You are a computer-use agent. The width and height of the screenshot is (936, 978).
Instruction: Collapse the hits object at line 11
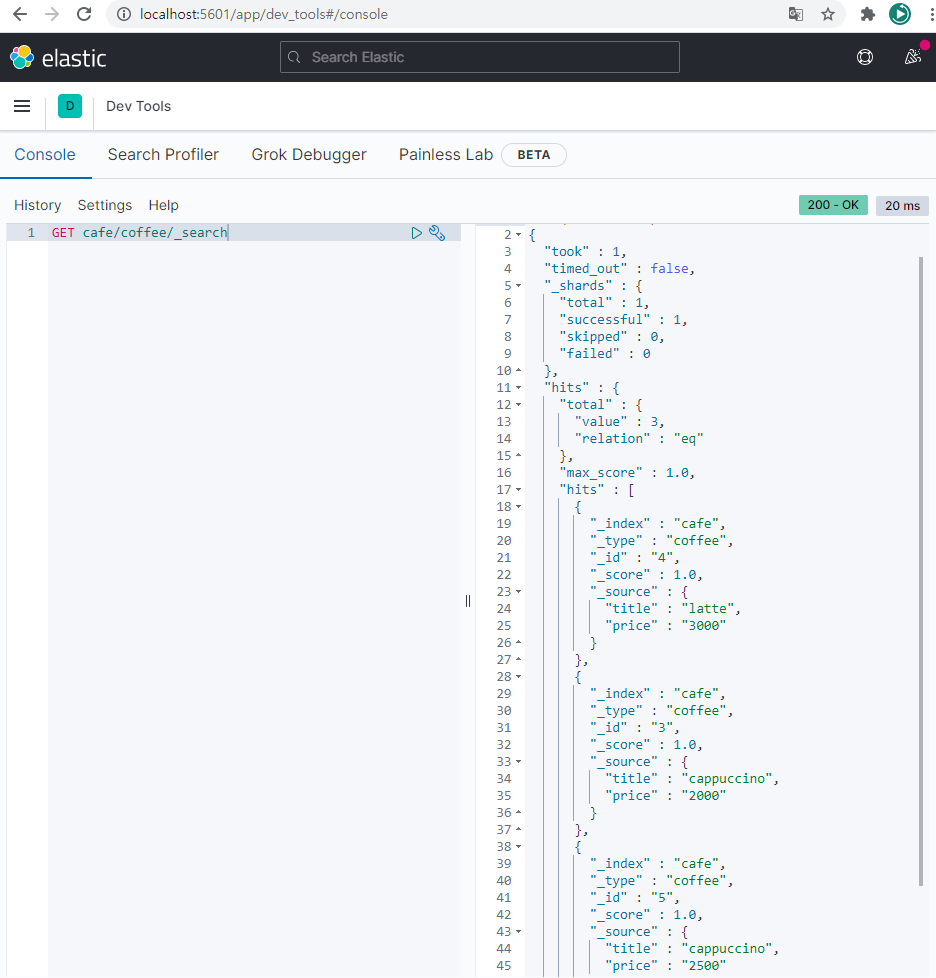(518, 388)
